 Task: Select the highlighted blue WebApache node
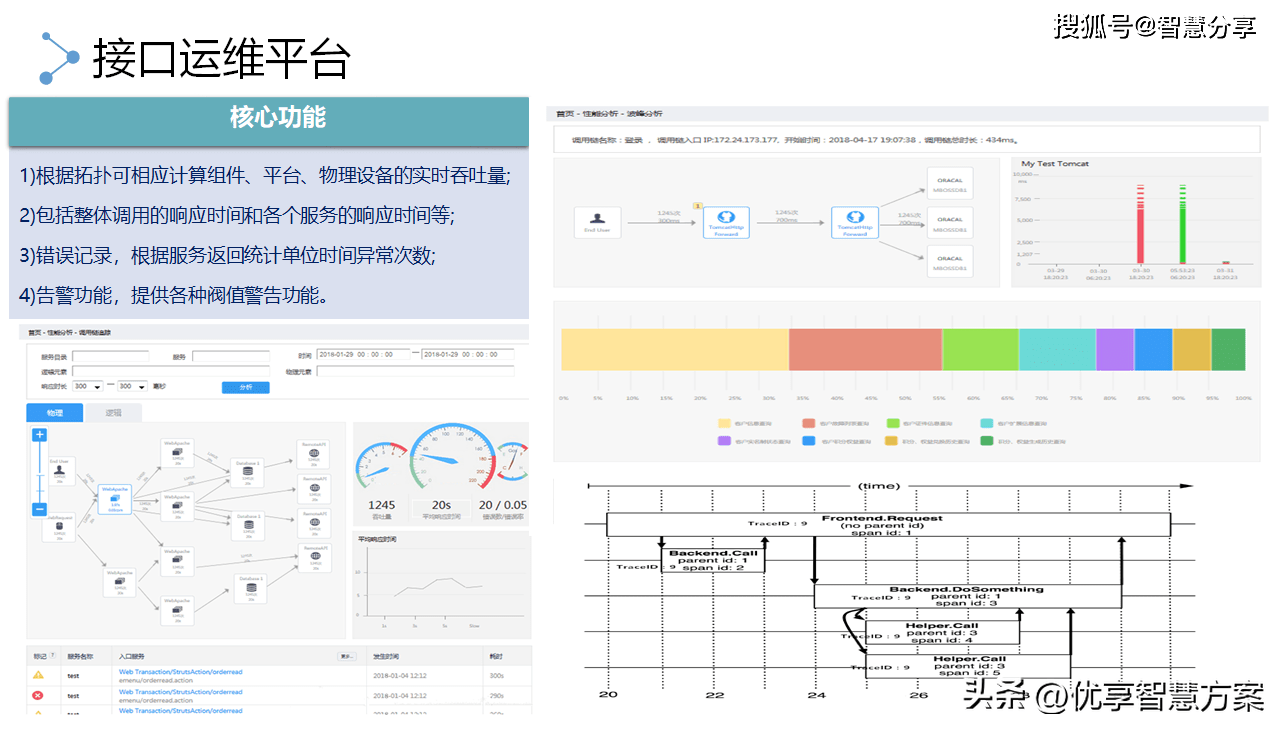pos(115,500)
